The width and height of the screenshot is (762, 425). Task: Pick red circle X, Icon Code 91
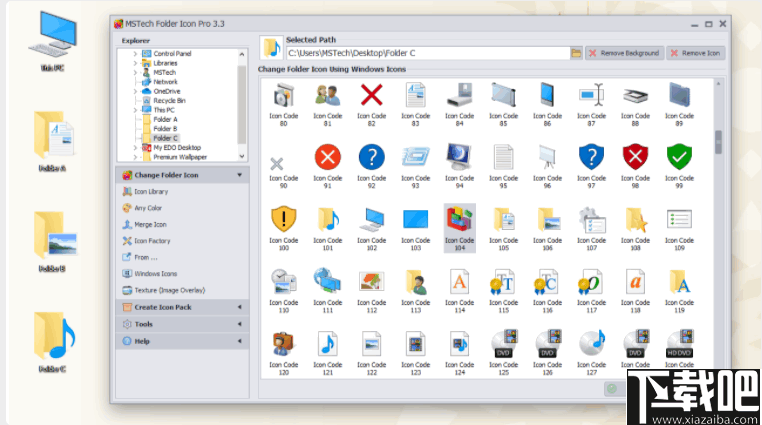pyautogui.click(x=328, y=157)
